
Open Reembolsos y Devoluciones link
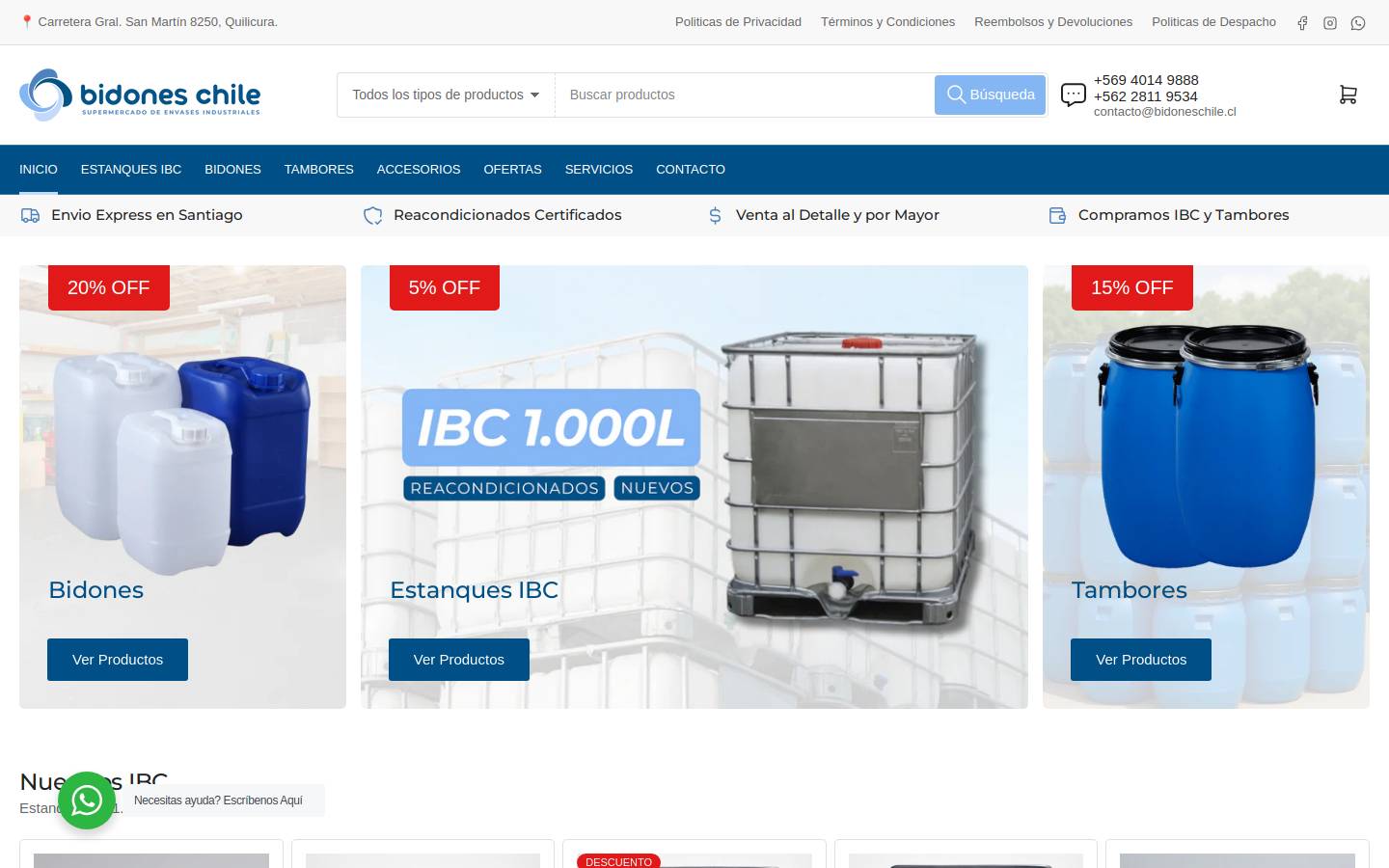point(1053,22)
